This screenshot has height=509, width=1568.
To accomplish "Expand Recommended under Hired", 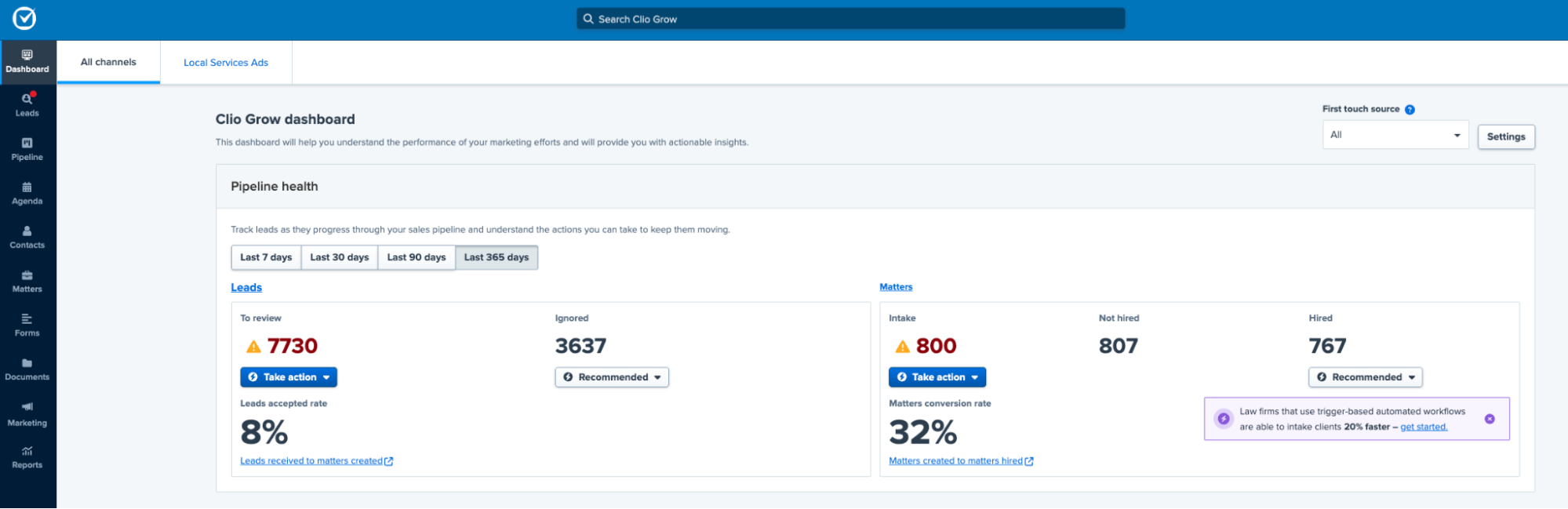I will [1366, 377].
